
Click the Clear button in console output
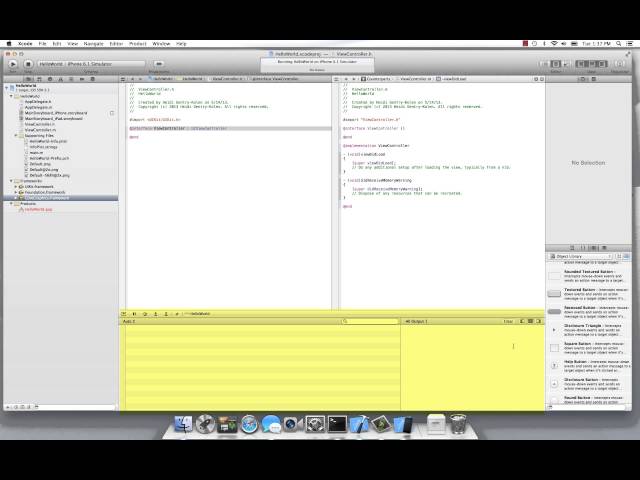click(508, 322)
